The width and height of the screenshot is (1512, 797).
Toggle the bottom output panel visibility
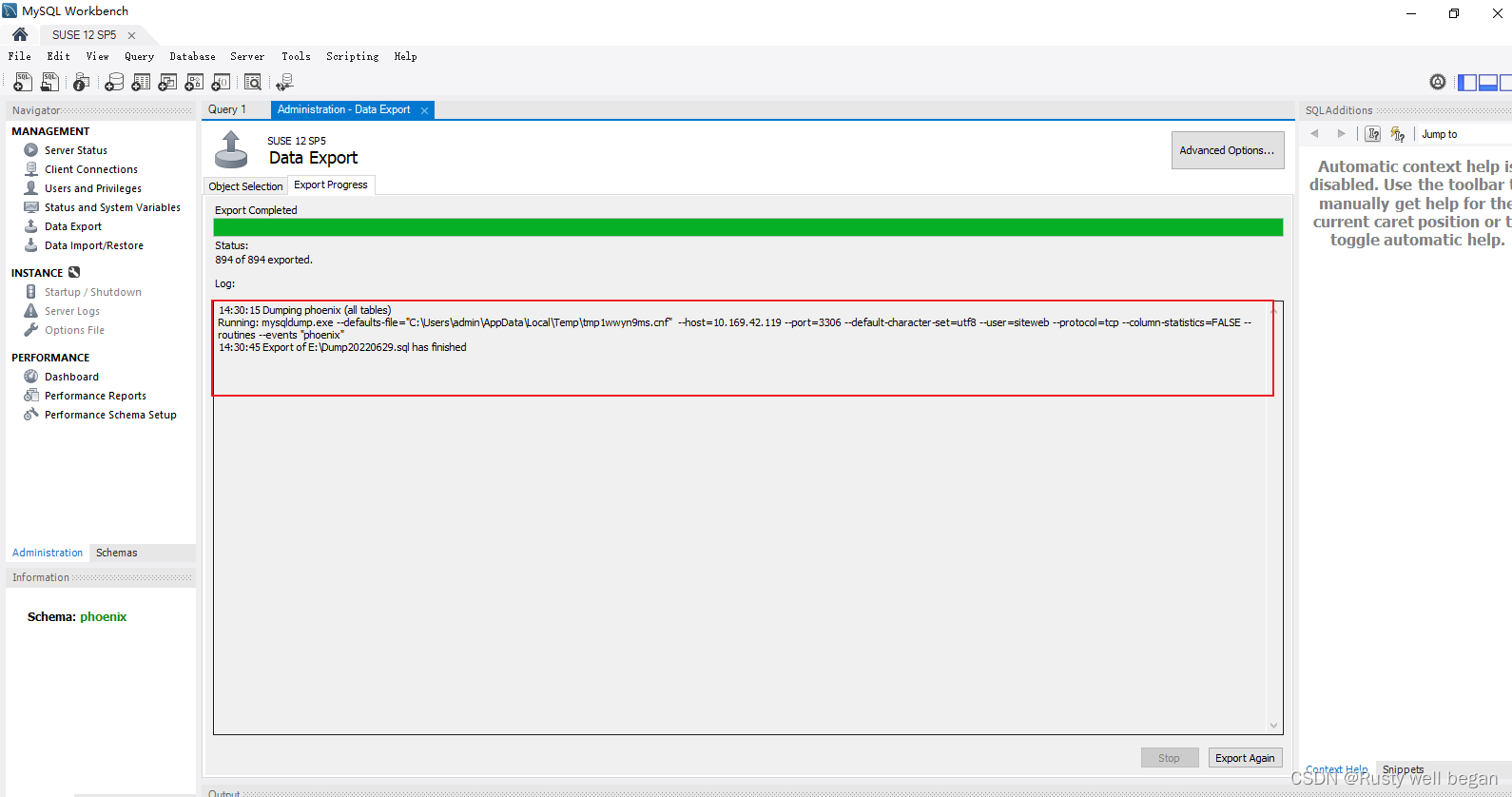click(x=1488, y=83)
